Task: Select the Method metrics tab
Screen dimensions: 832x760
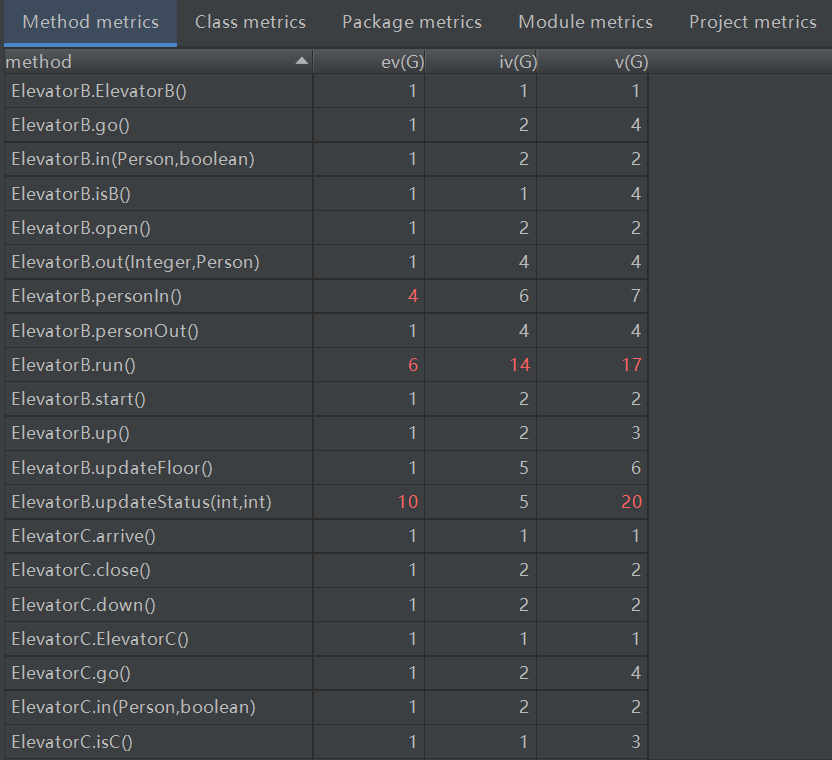Action: [90, 22]
